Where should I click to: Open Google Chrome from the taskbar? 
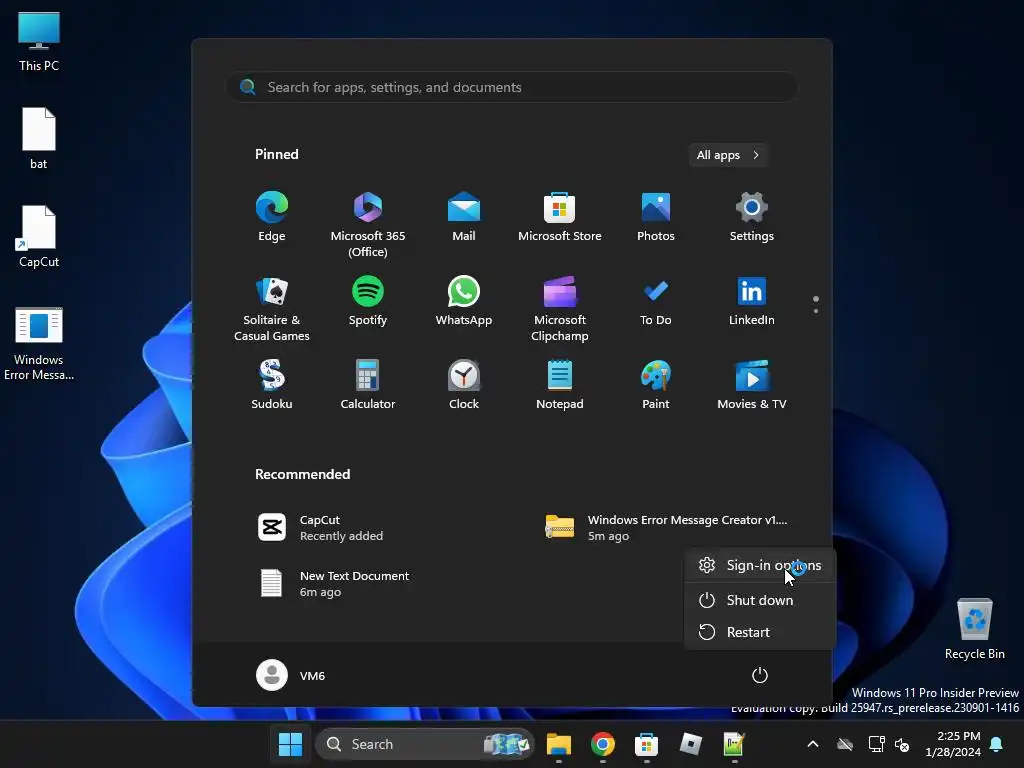pos(603,744)
